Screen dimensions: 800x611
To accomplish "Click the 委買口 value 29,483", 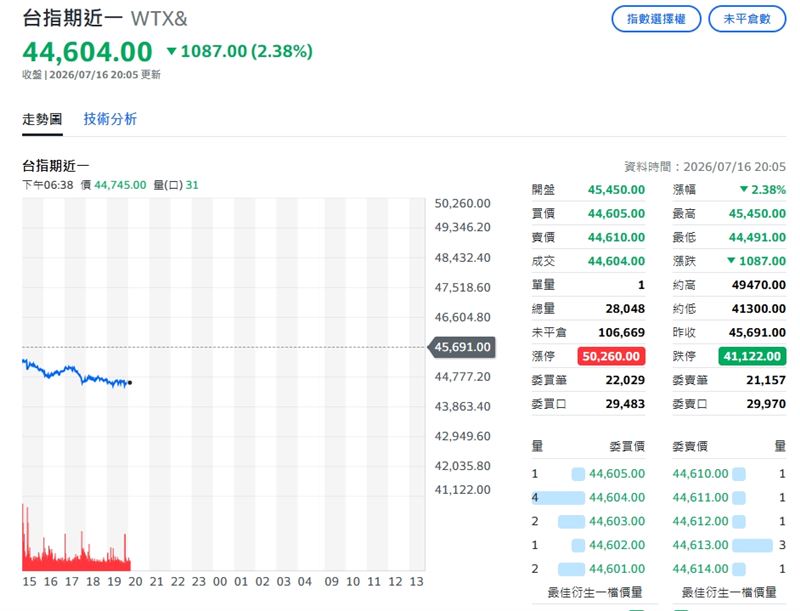I will click(625, 404).
